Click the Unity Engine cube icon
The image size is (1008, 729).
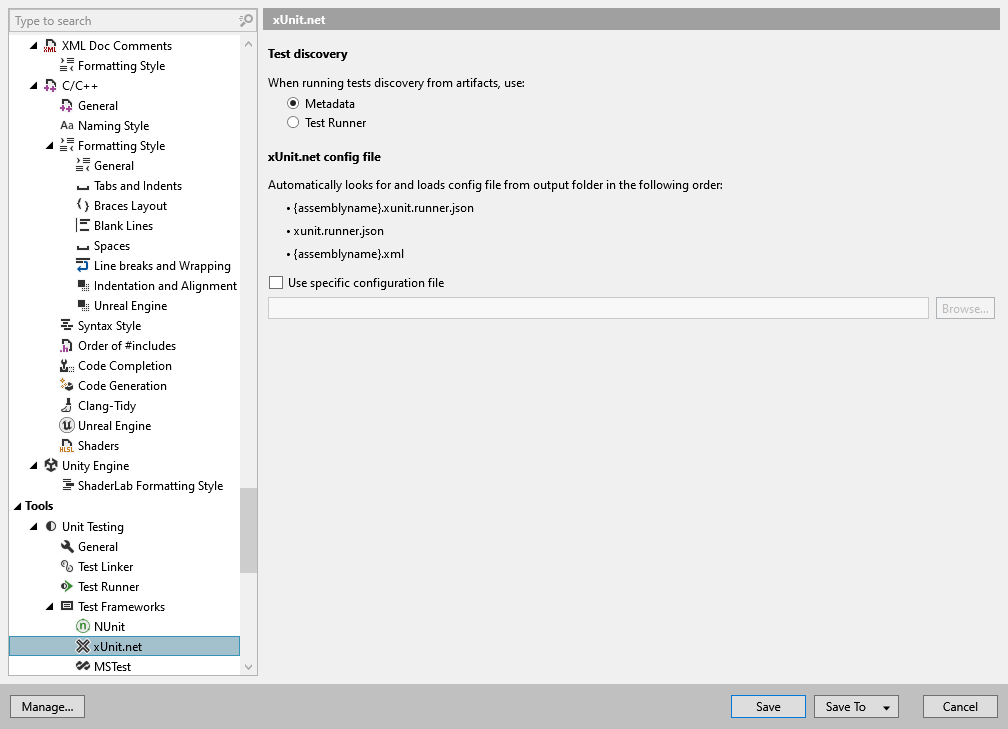click(51, 465)
